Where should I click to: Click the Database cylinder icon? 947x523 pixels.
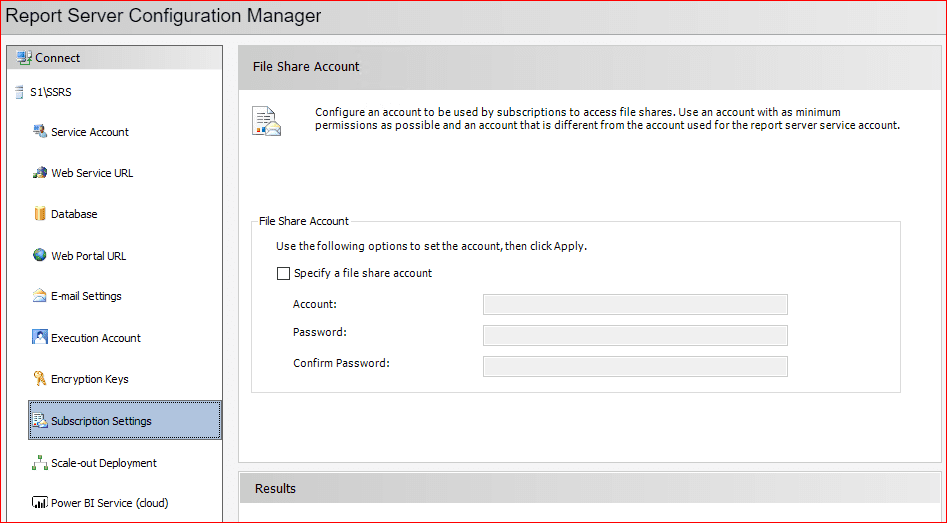pos(40,214)
